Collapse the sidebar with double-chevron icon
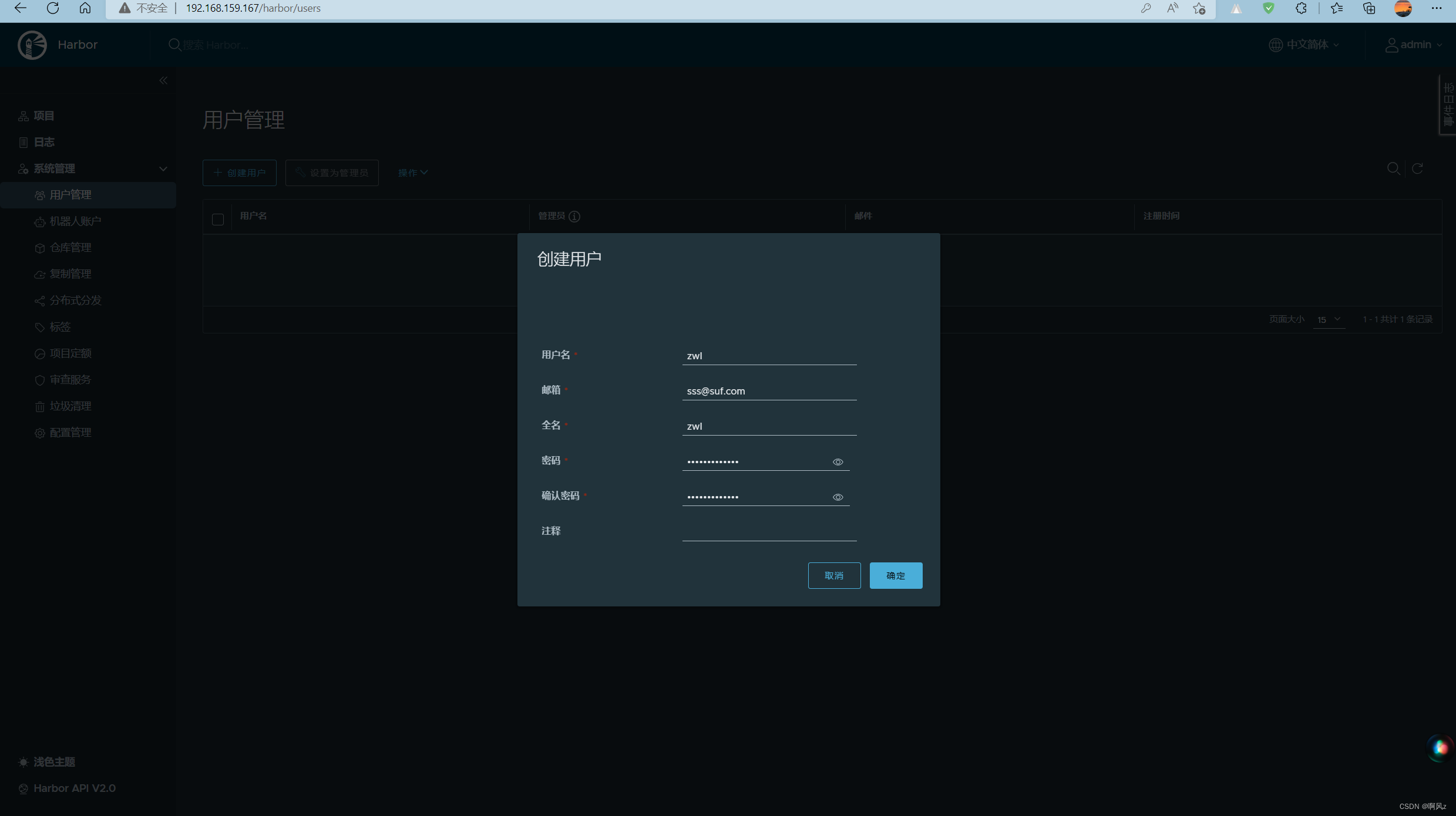The image size is (1456, 816). coord(163,80)
